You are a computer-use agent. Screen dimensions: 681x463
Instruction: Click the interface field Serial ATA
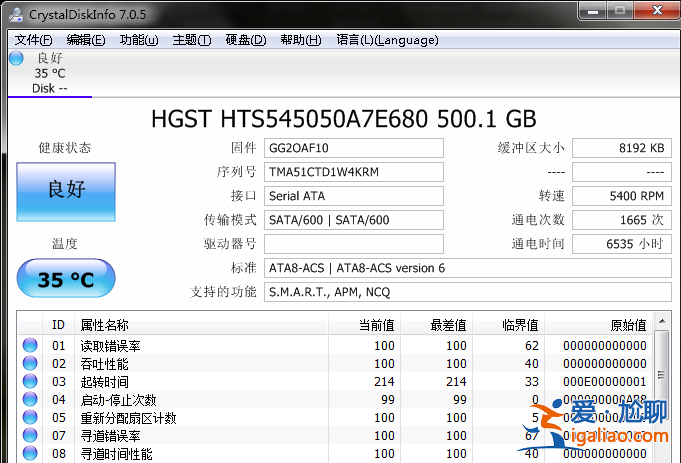354,196
